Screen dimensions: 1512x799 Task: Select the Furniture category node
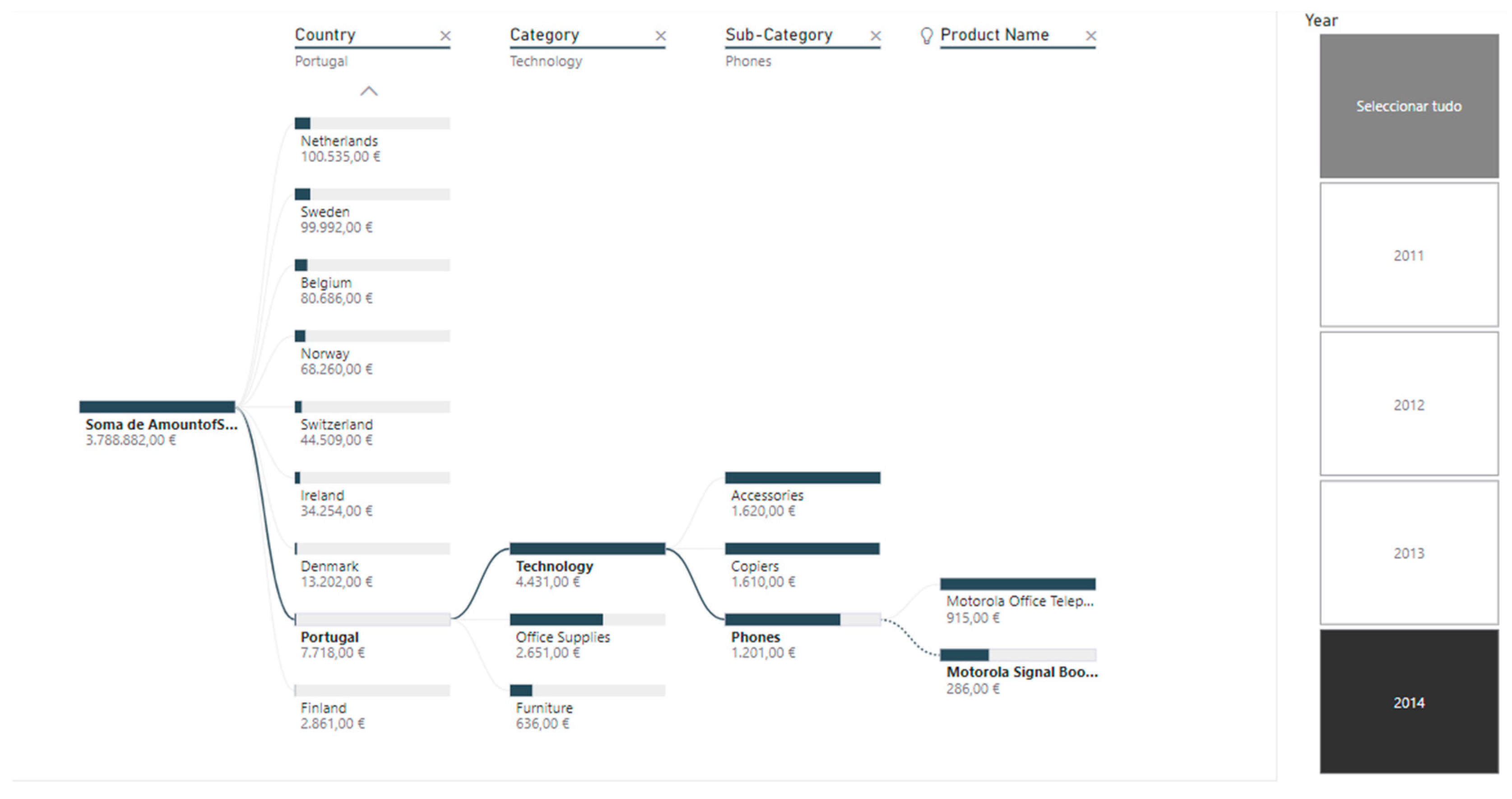587,691
